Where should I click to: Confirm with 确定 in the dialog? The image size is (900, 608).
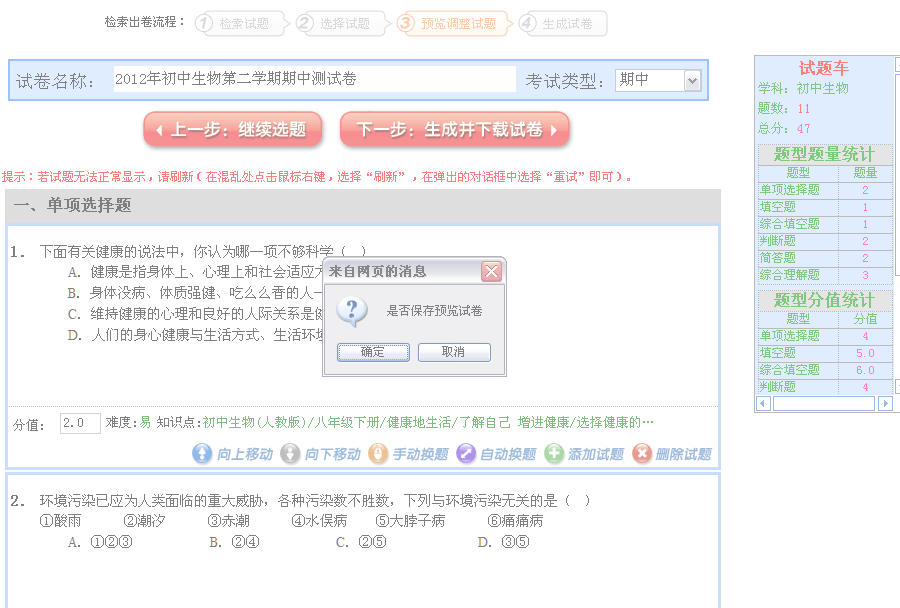pyautogui.click(x=373, y=352)
